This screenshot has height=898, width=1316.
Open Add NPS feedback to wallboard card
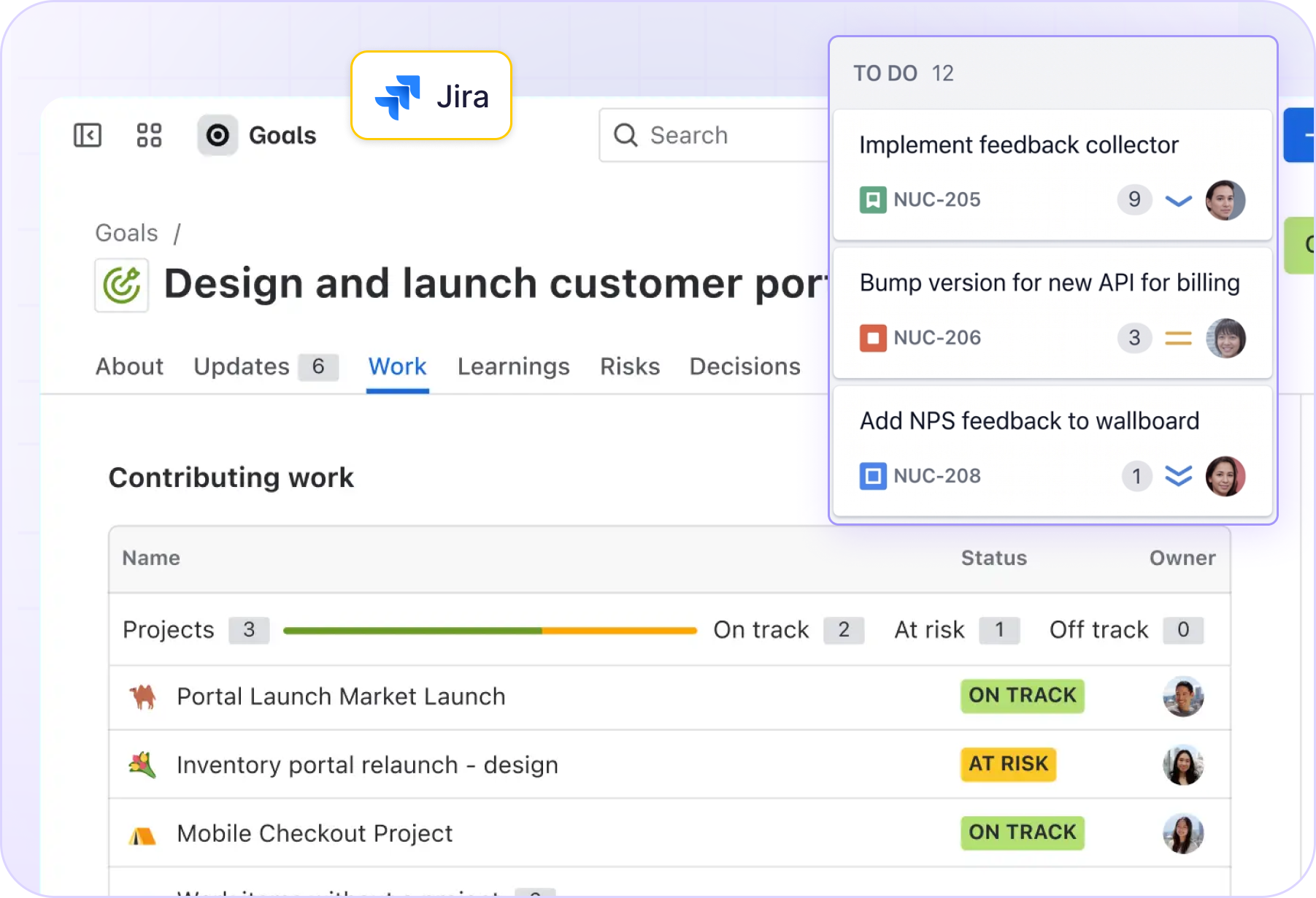[1053, 451]
